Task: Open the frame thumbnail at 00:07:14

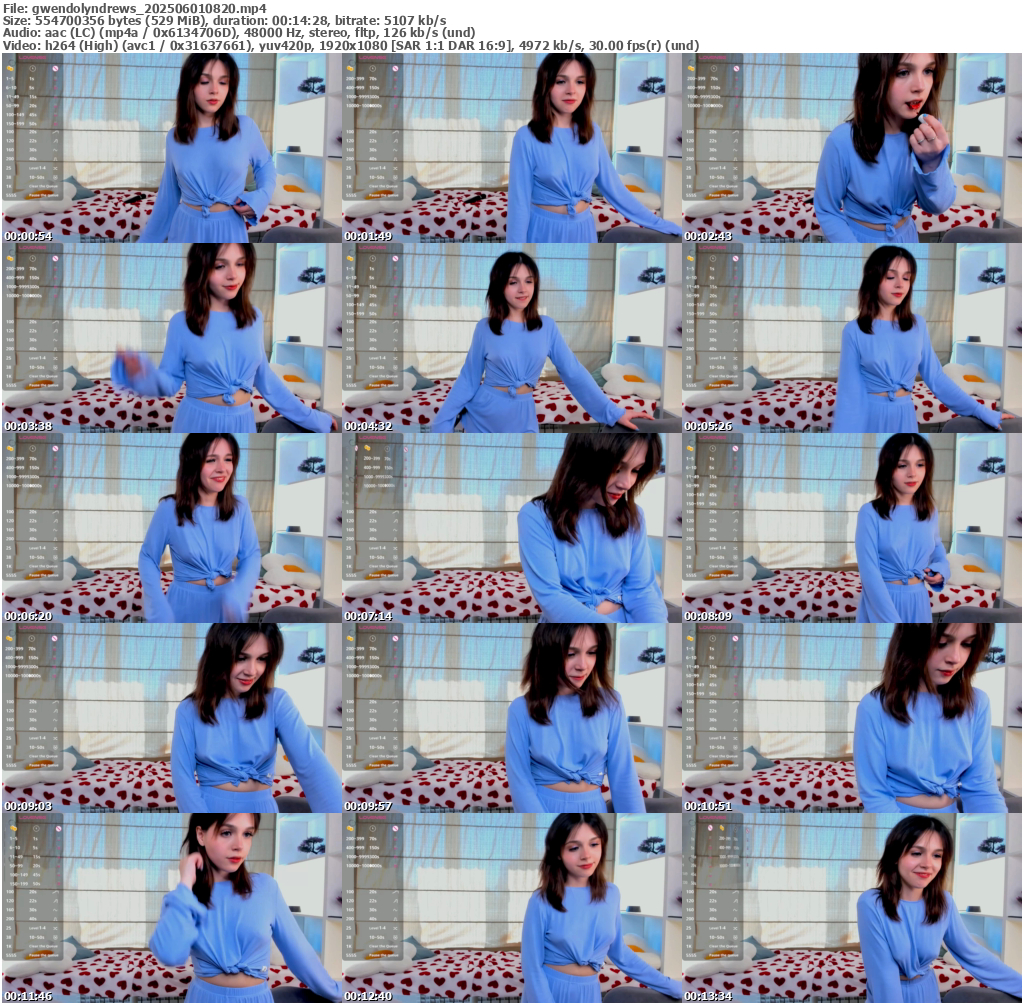Action: 511,528
